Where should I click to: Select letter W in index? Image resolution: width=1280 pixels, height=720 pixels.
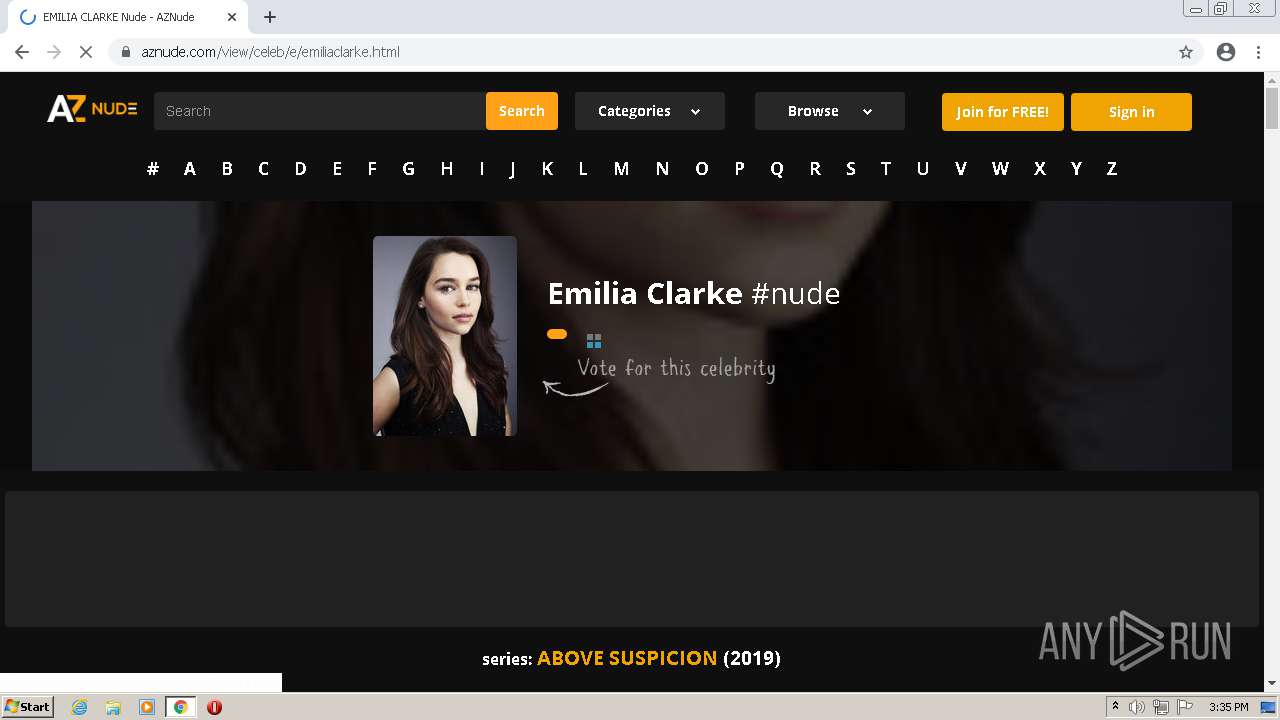1000,169
